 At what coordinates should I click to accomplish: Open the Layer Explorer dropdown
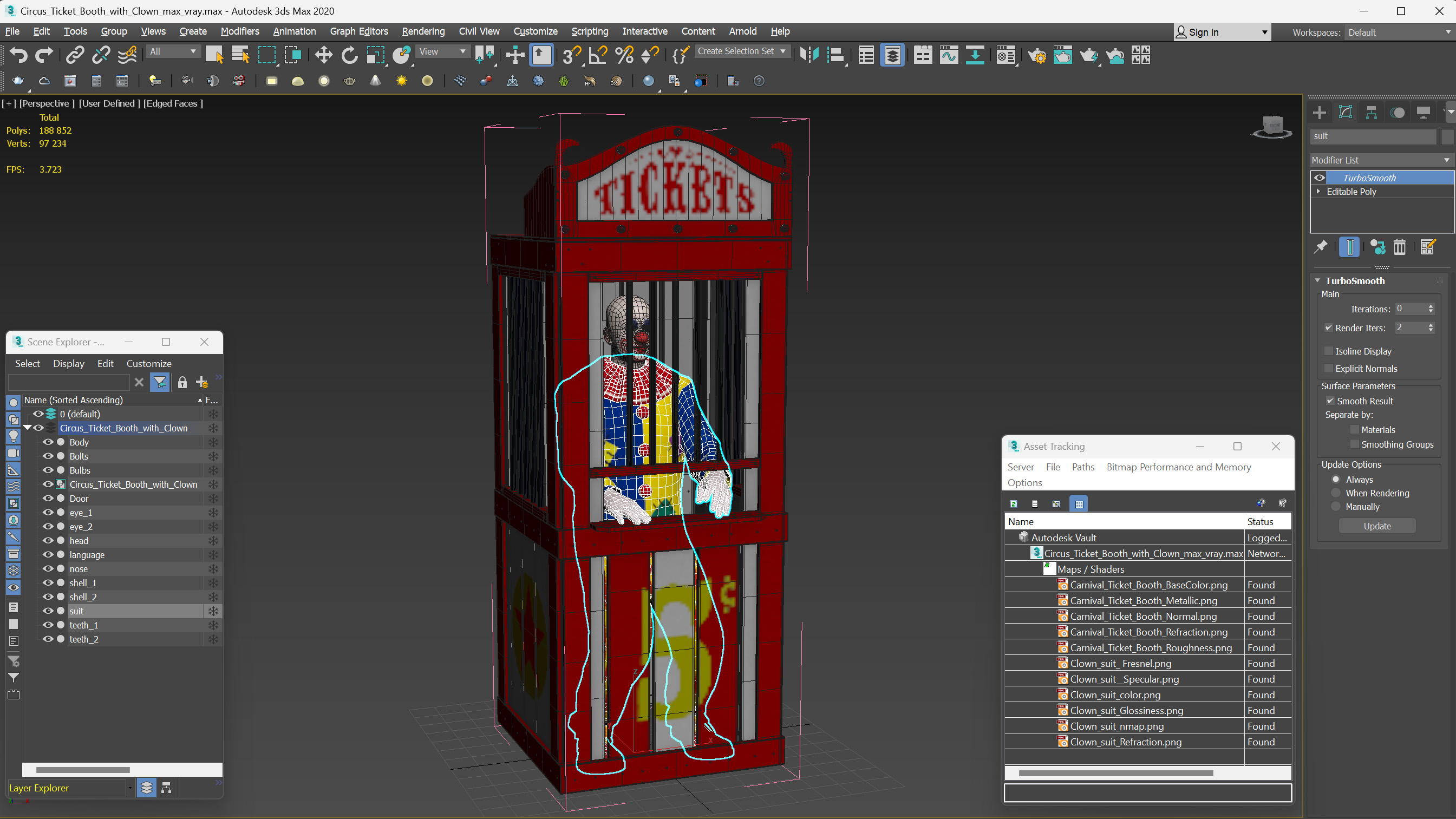coord(129,788)
